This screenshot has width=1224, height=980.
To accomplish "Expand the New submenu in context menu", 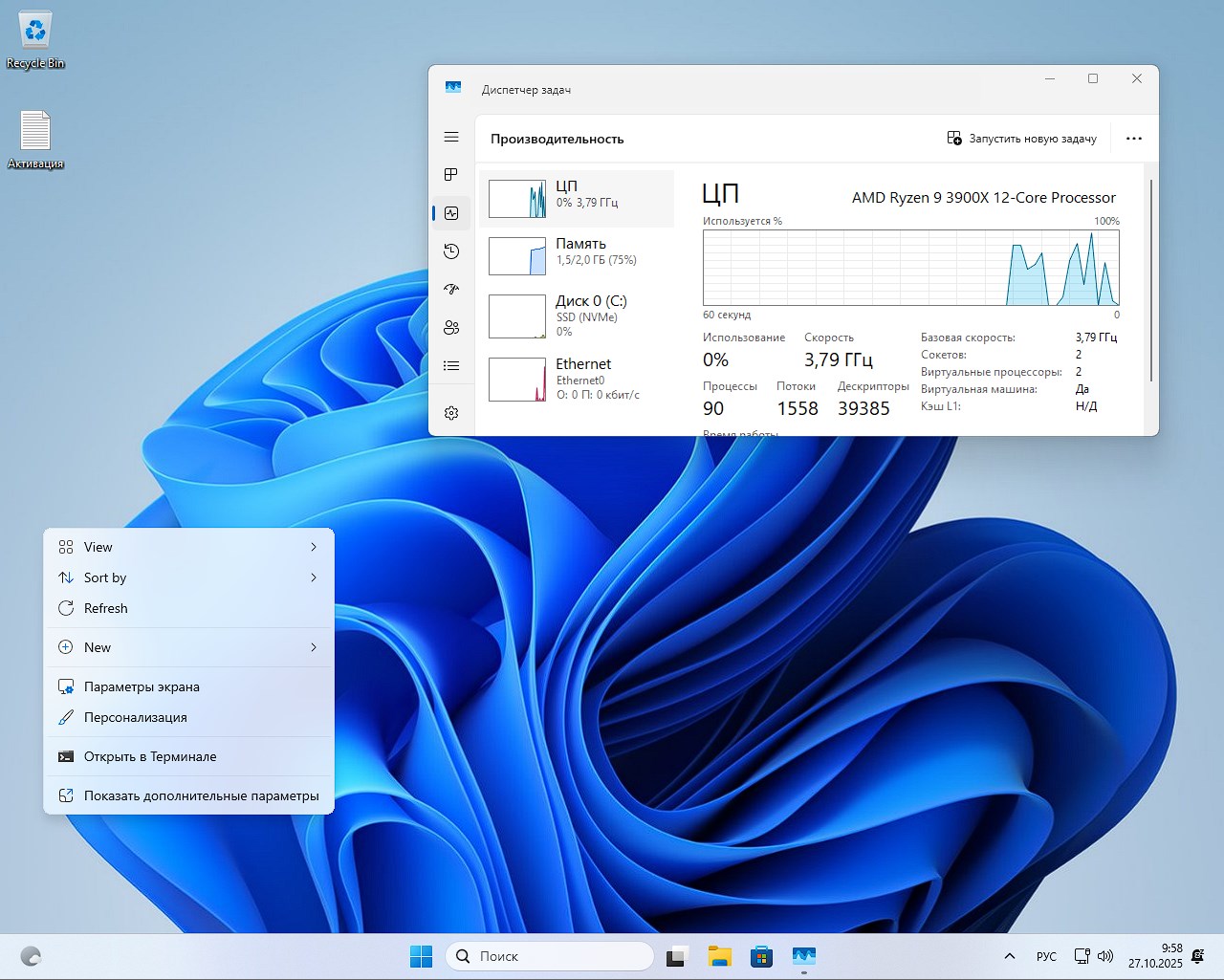I will 98,647.
